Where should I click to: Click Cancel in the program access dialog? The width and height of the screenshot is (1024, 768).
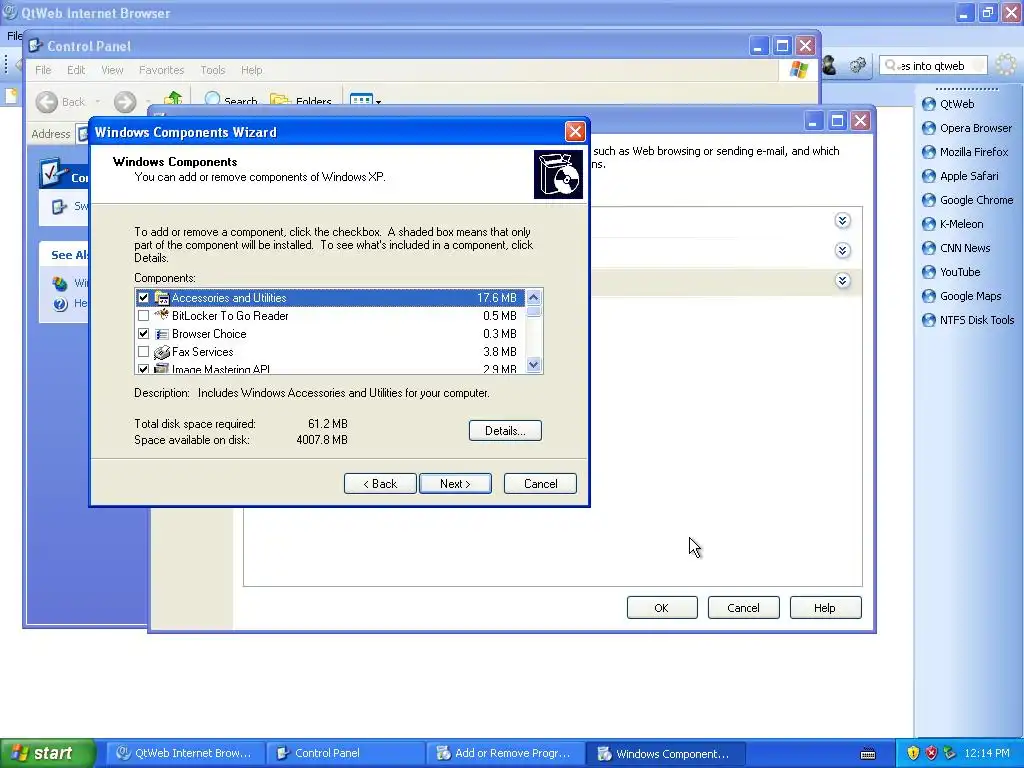[743, 608]
